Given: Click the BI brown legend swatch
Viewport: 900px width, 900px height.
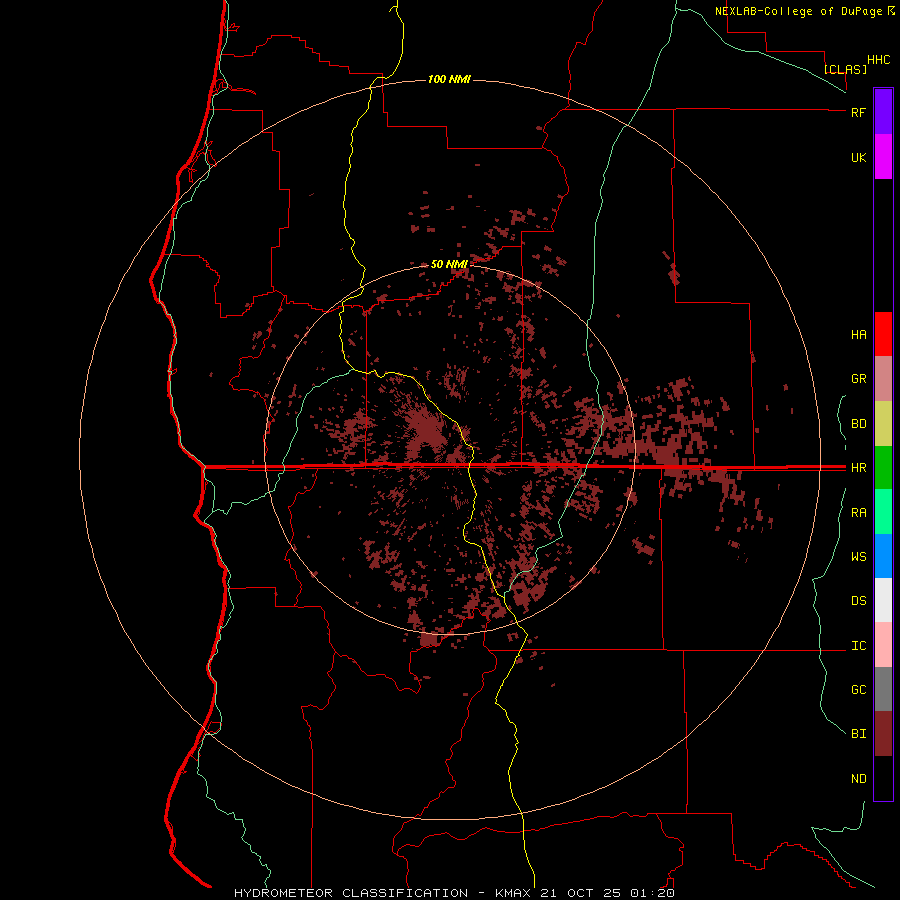Looking at the screenshot, I should click(x=883, y=734).
